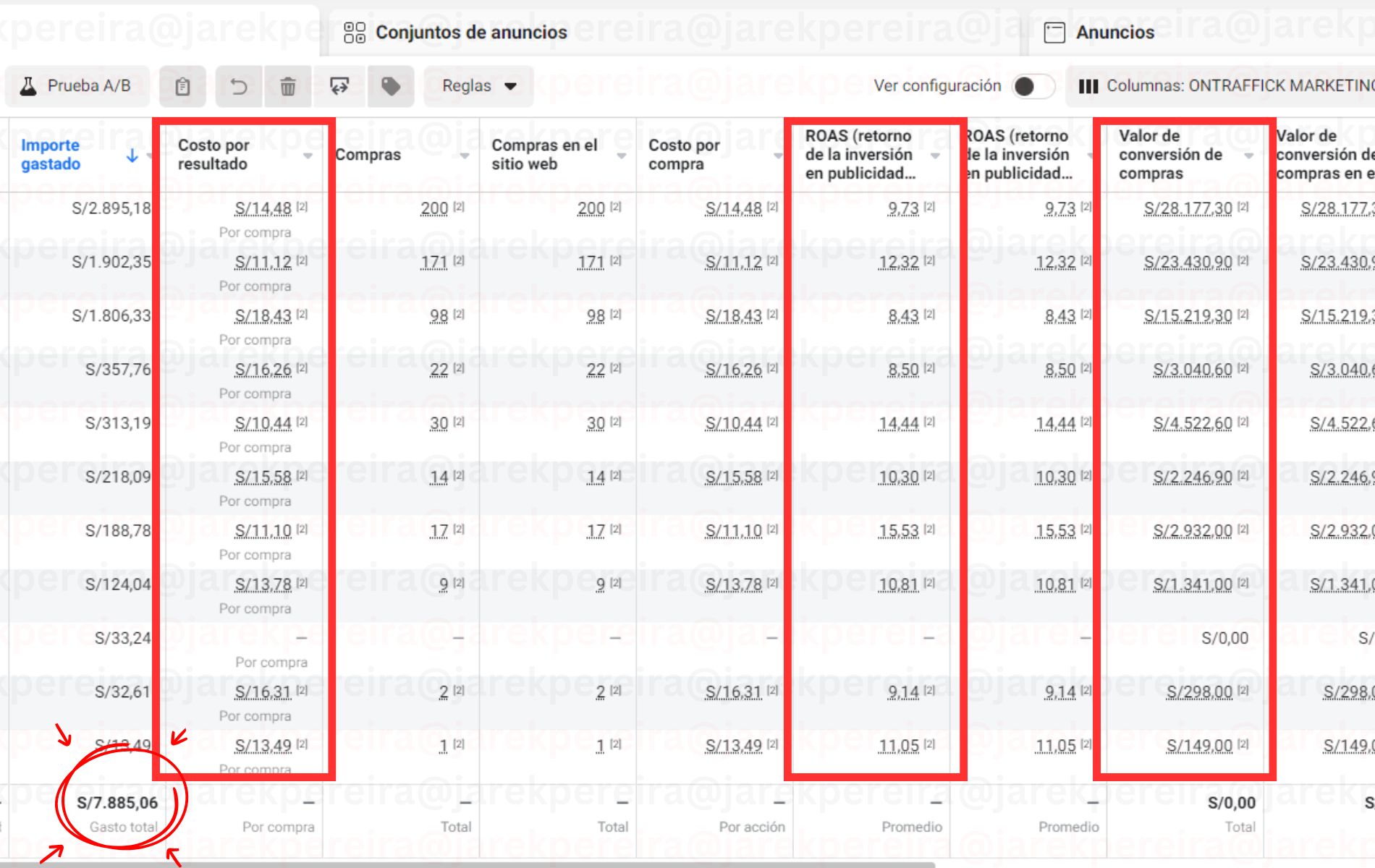This screenshot has width=1375, height=868.
Task: Click the Compras column header
Action: (368, 155)
